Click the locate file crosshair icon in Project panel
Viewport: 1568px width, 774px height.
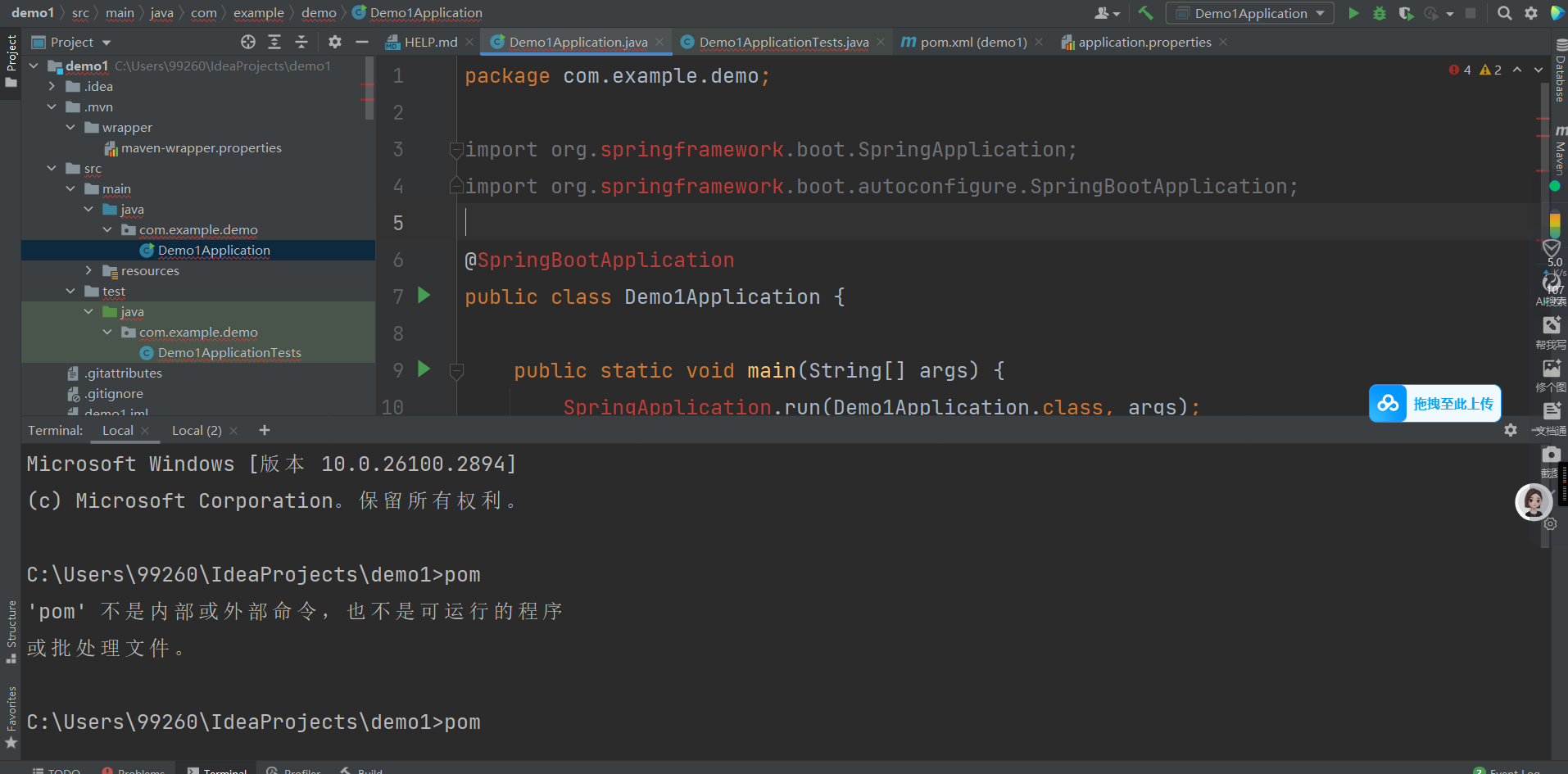[248, 42]
